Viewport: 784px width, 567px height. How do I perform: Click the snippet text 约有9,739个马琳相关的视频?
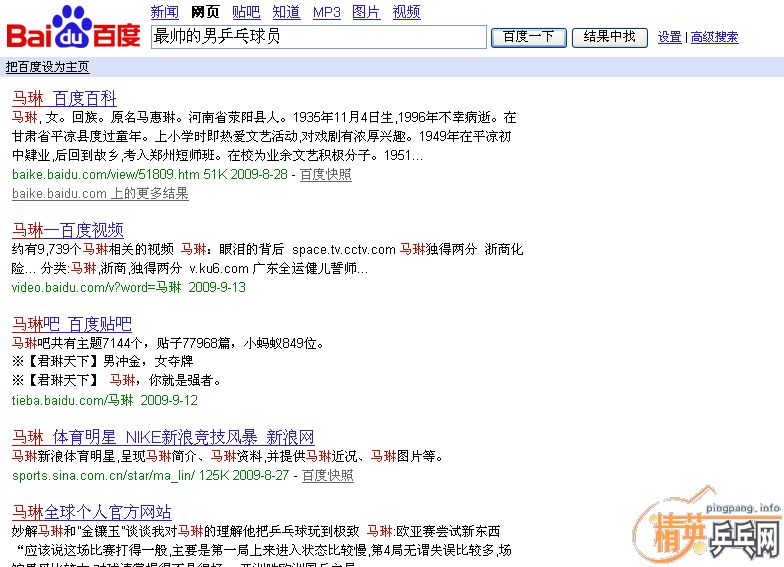(92, 249)
